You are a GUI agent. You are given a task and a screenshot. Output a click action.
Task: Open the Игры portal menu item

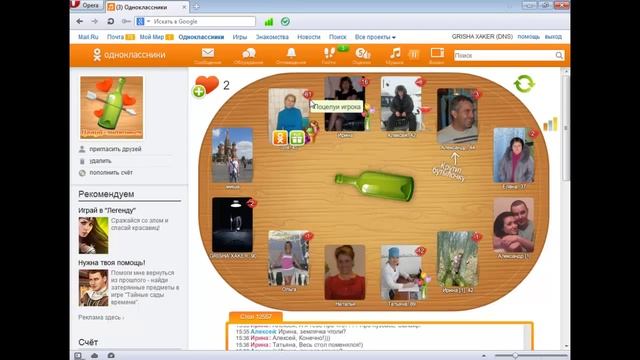coord(240,37)
